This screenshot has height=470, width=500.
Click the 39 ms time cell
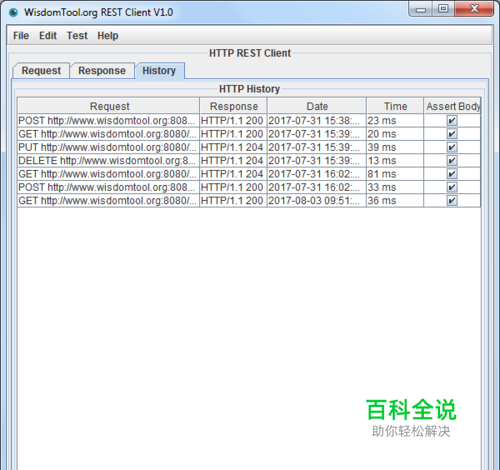[395, 147]
